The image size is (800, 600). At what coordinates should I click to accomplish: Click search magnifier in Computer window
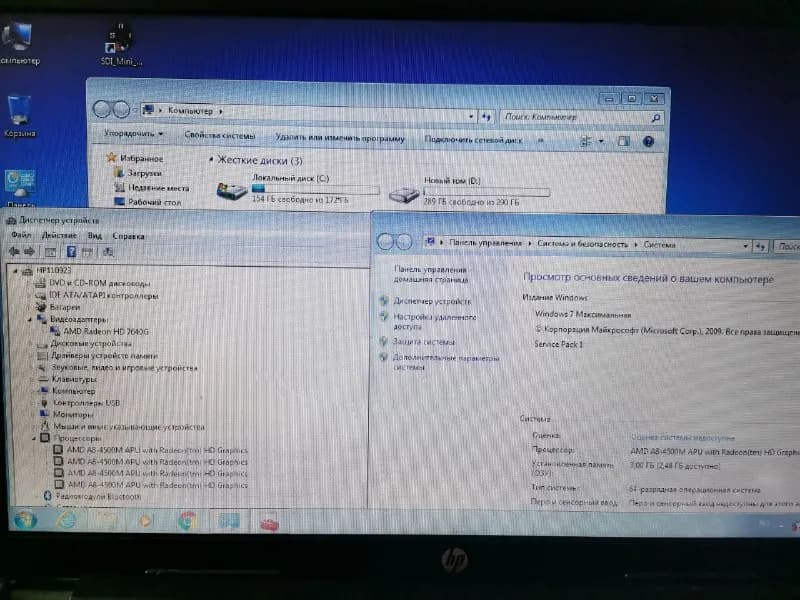(x=656, y=118)
